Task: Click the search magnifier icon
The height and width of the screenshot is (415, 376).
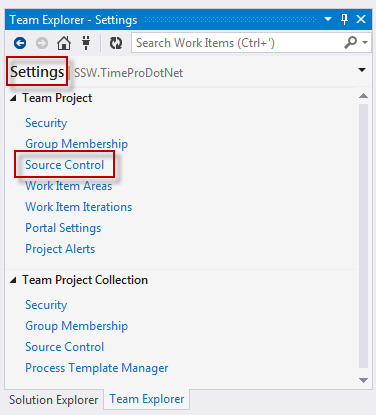Action: (351, 43)
